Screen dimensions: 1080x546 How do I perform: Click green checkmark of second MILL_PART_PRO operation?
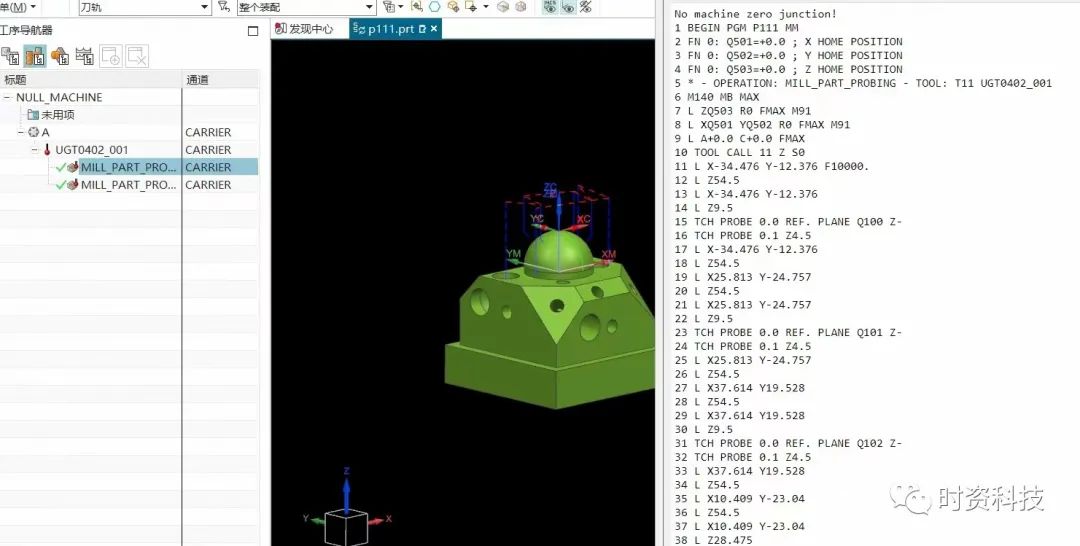(x=61, y=185)
